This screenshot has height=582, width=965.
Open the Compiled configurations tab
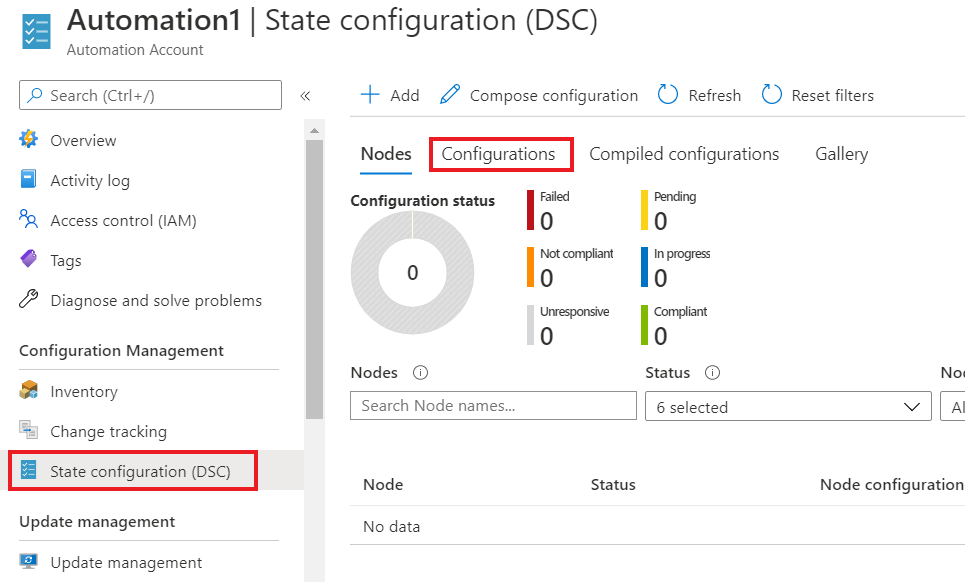pyautogui.click(x=684, y=154)
